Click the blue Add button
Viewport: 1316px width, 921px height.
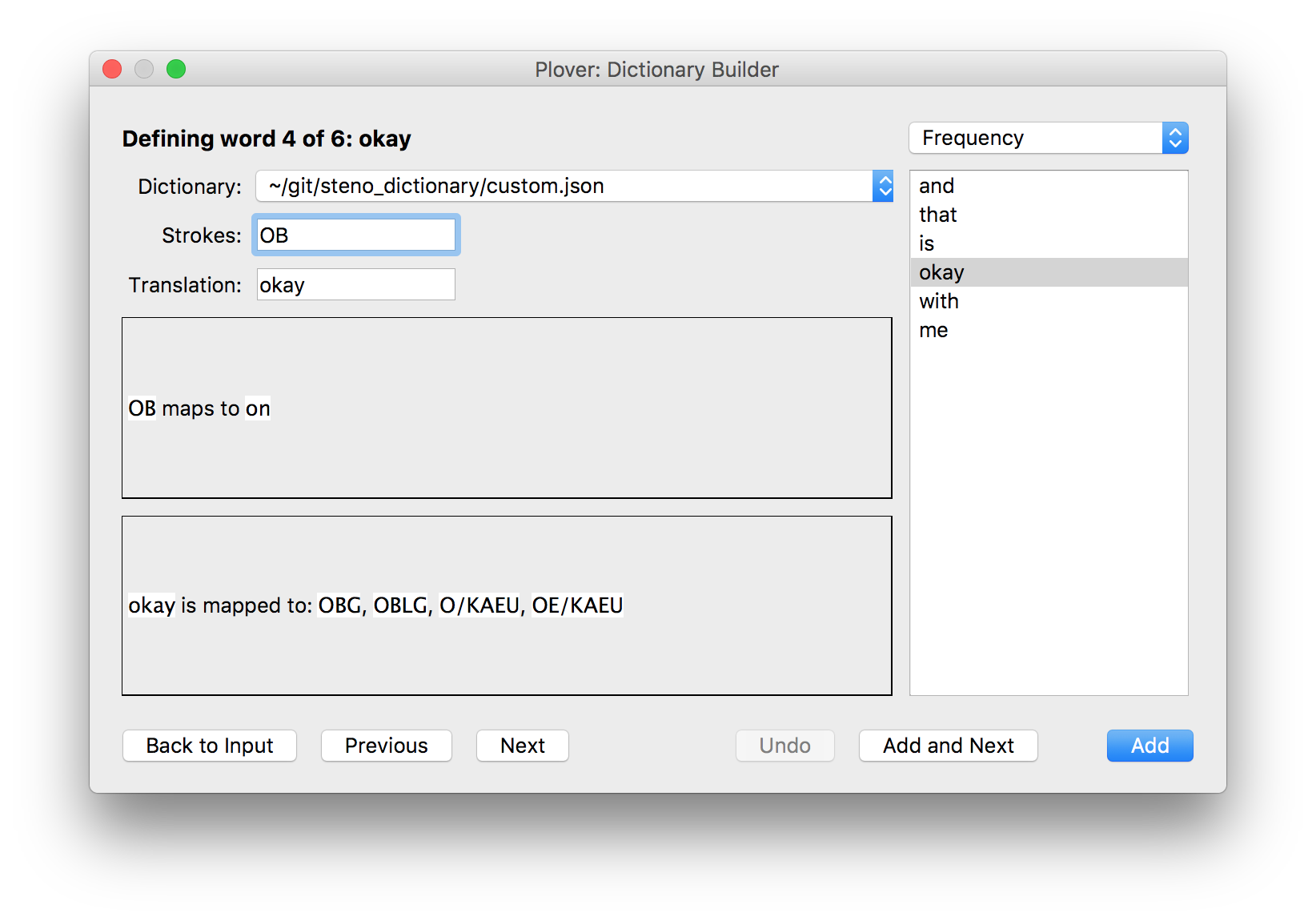pos(1149,745)
